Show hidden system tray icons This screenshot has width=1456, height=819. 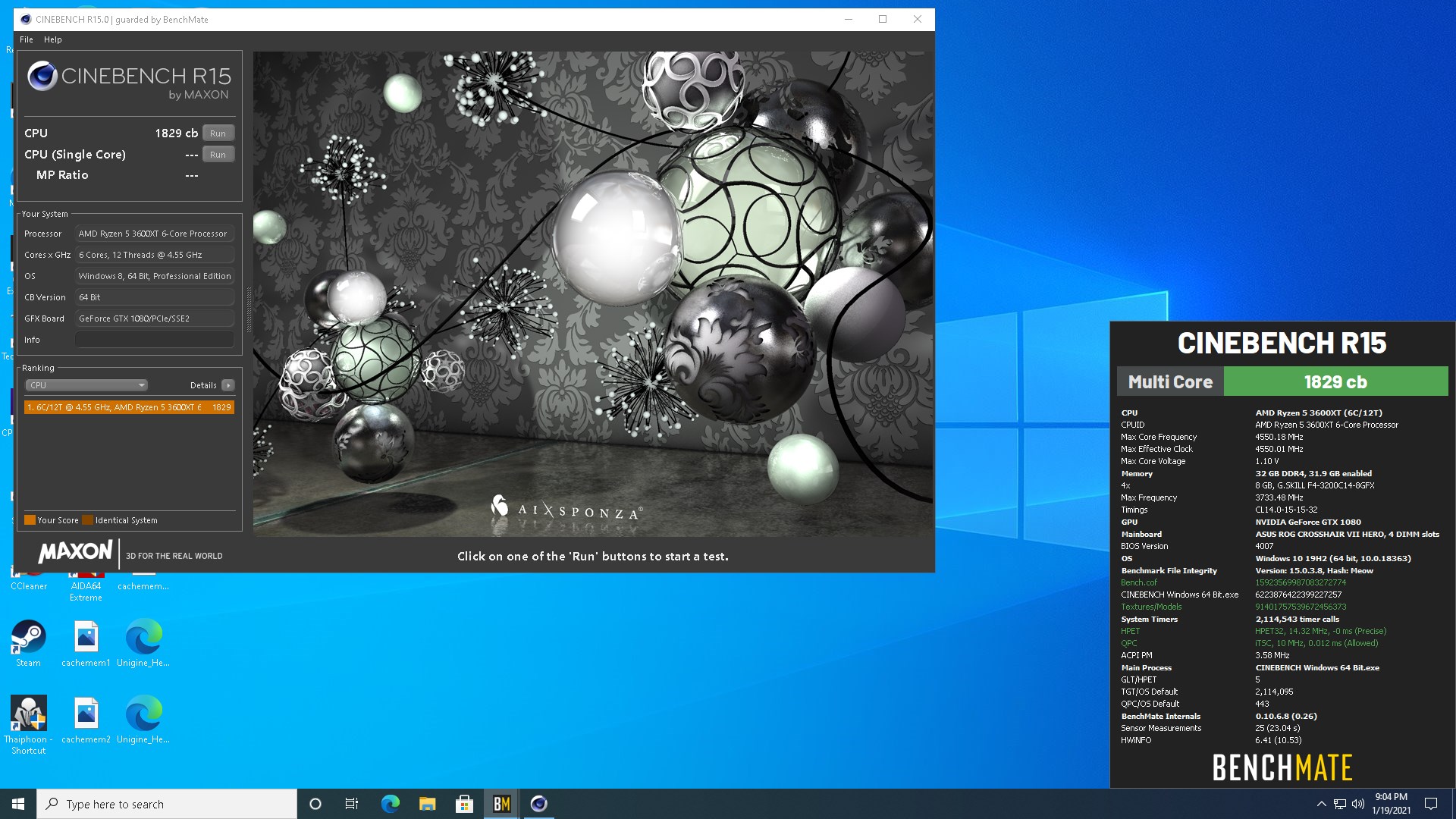(1321, 804)
